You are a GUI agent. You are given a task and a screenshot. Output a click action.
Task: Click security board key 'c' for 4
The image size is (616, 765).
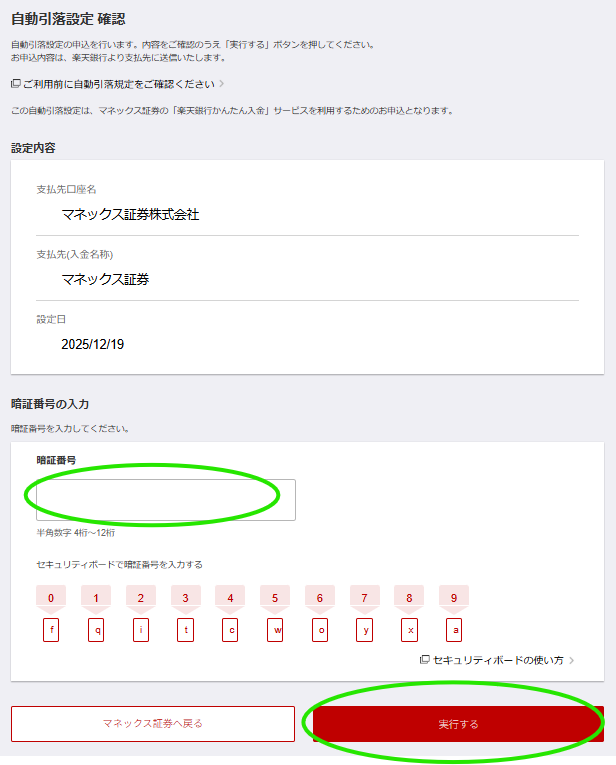230,630
